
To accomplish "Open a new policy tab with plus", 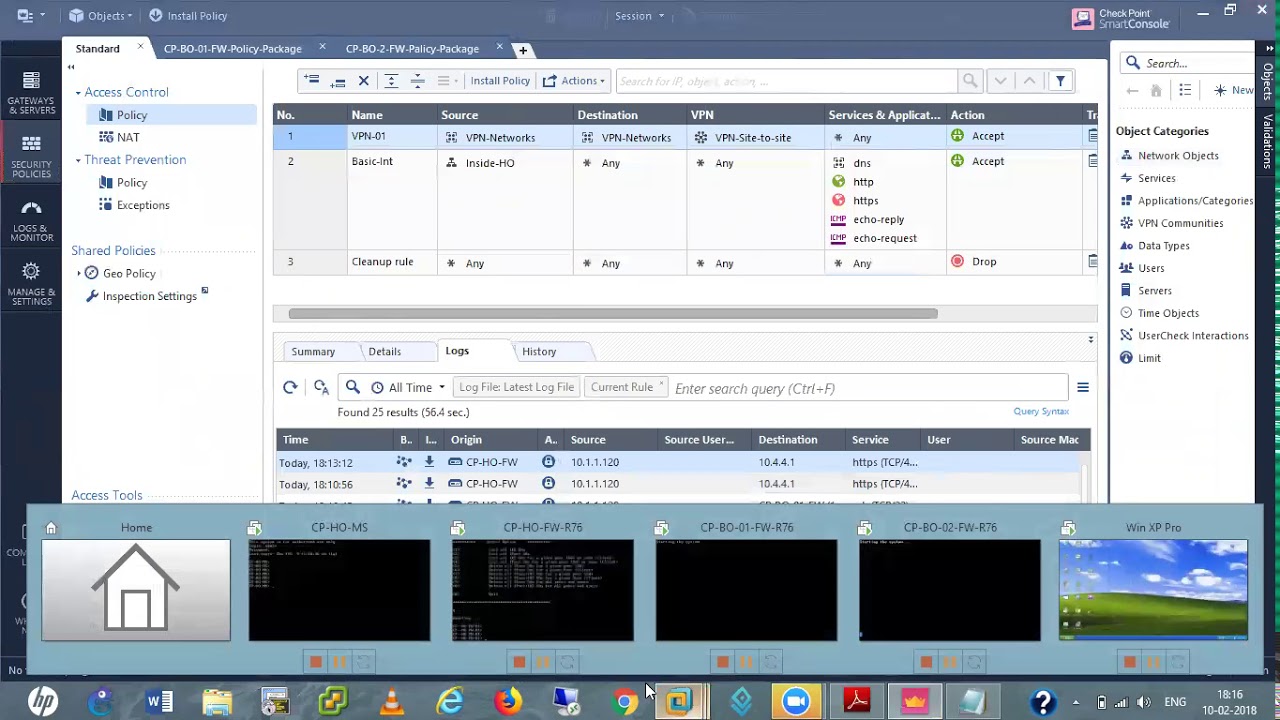I will coord(522,50).
